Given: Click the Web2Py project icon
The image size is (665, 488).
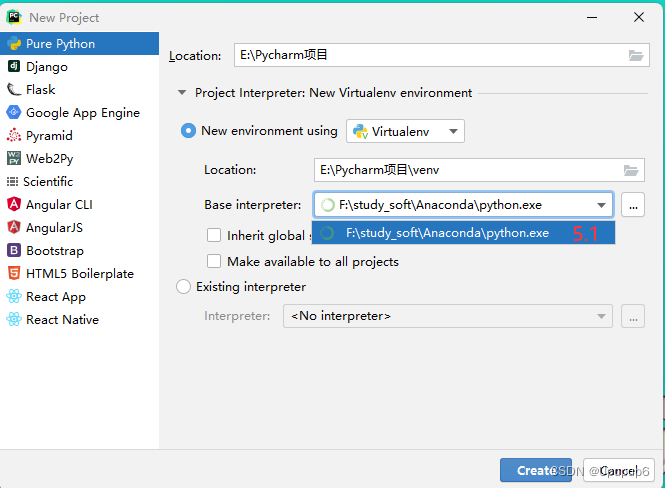Looking at the screenshot, I should coord(14,158).
